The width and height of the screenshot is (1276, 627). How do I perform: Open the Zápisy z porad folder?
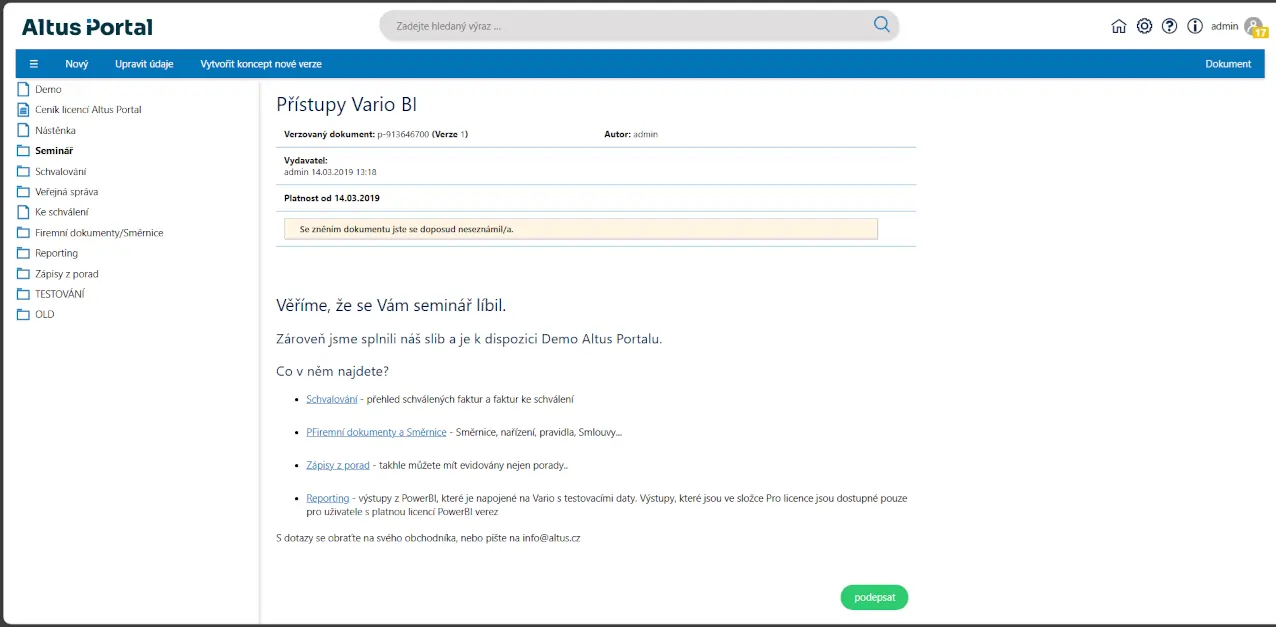pos(66,274)
